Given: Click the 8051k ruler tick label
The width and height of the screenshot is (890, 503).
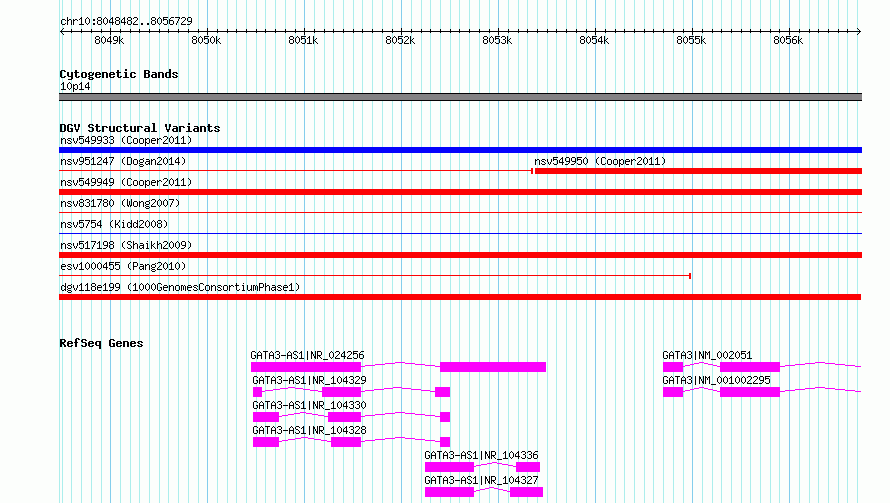Looking at the screenshot, I should [303, 40].
